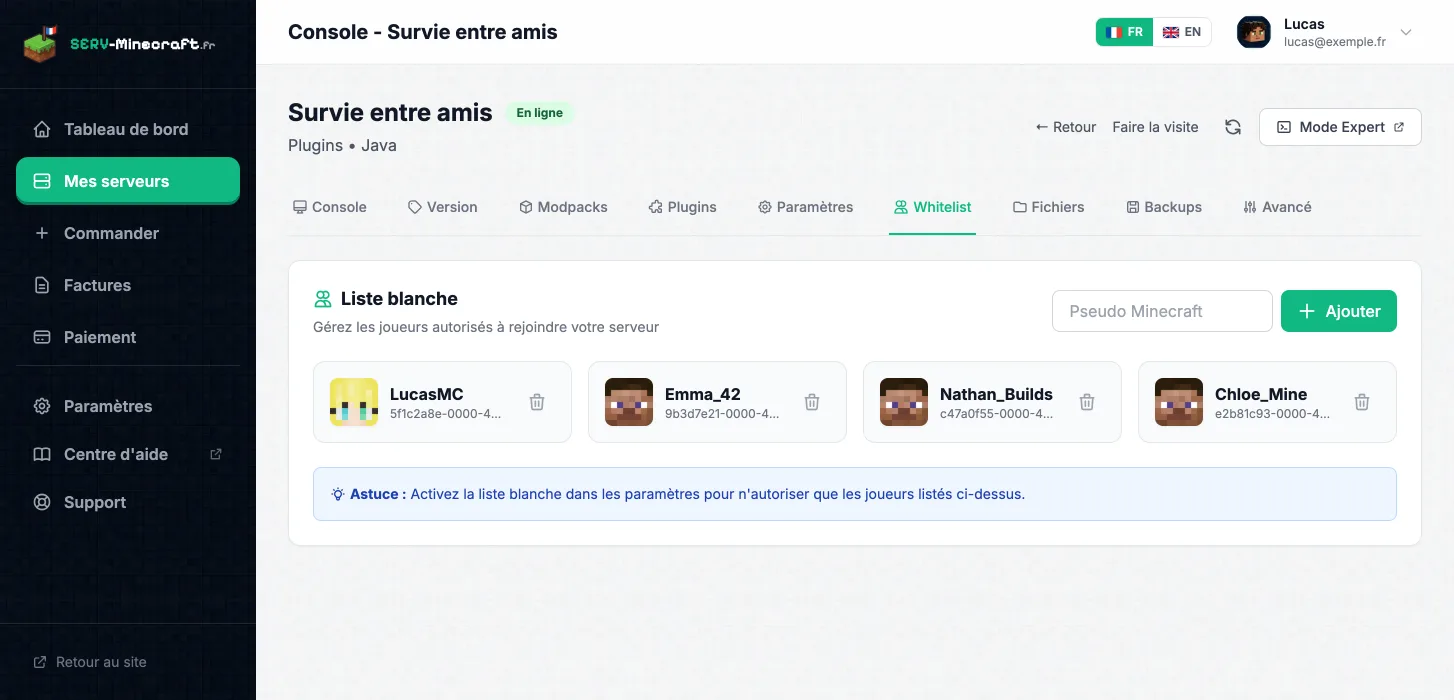Click Lucas profile avatar
This screenshot has height=700, width=1454.
pos(1254,32)
